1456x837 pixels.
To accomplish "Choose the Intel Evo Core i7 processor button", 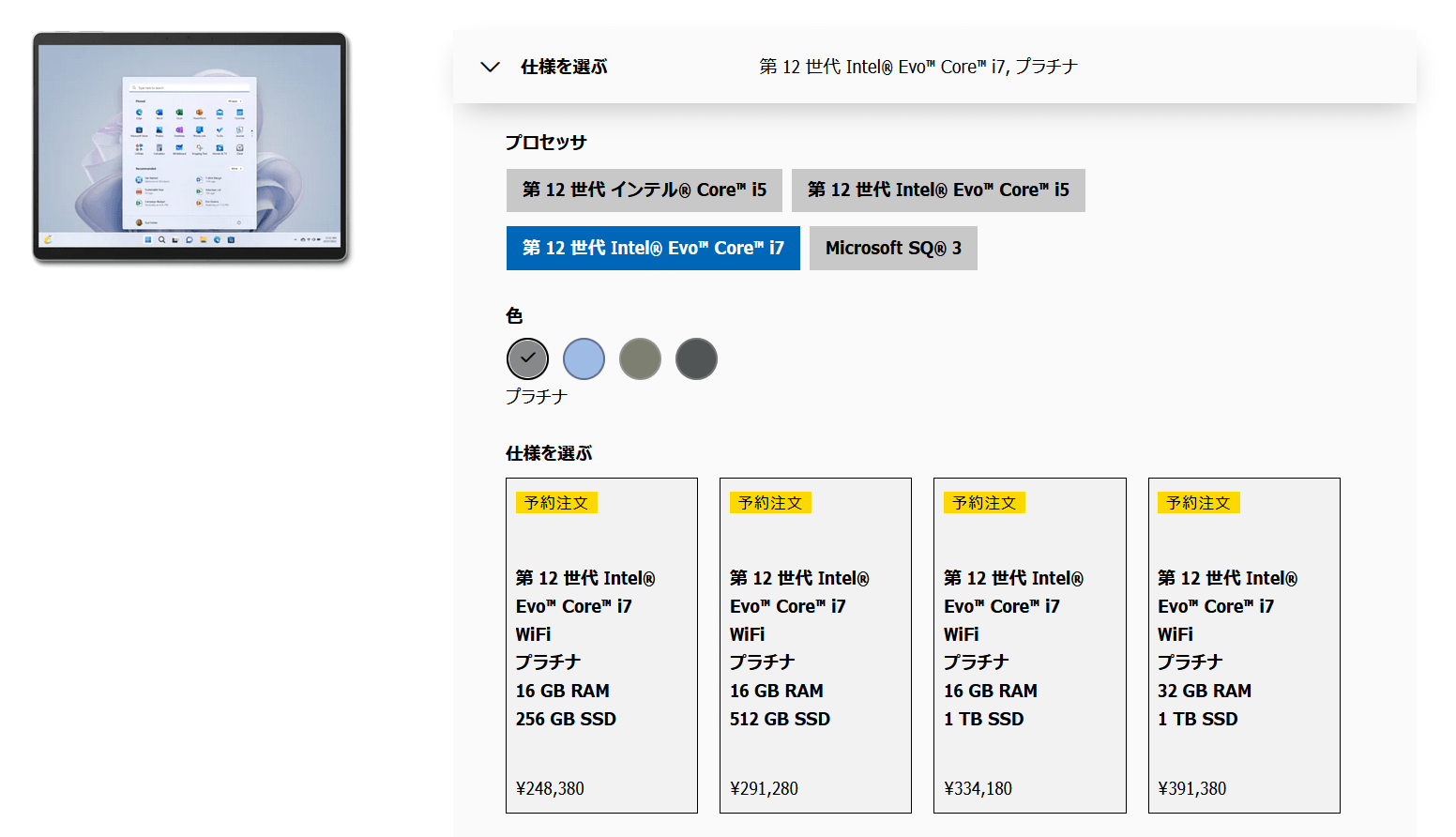I will [653, 249].
